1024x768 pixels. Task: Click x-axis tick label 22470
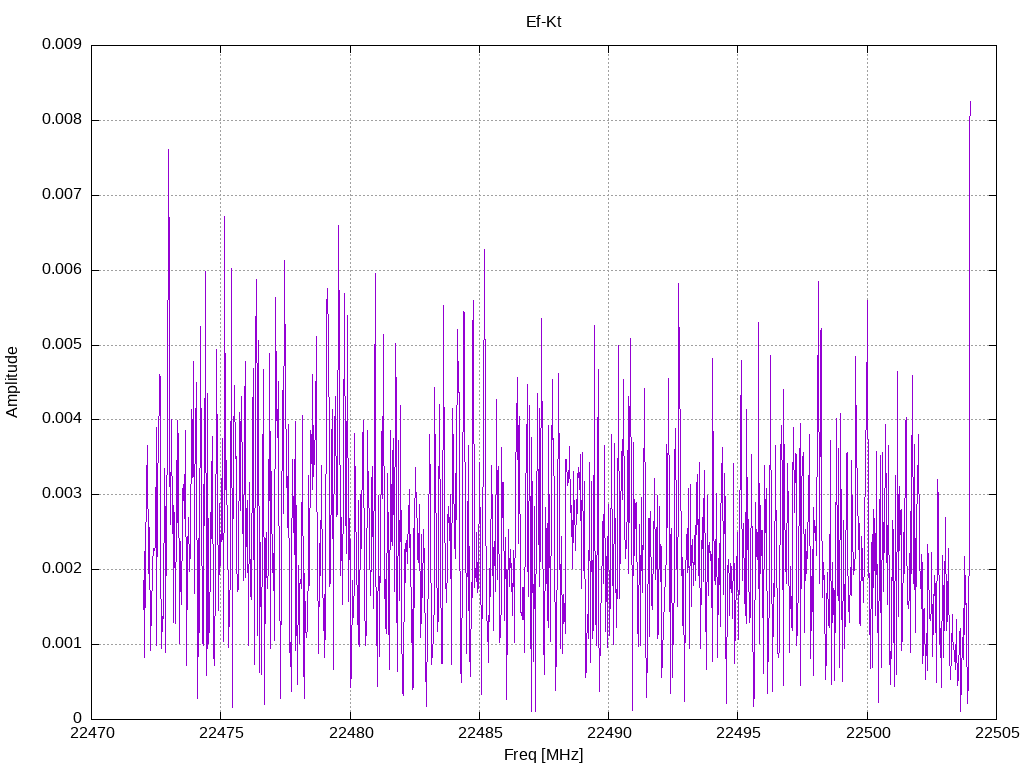point(92,733)
